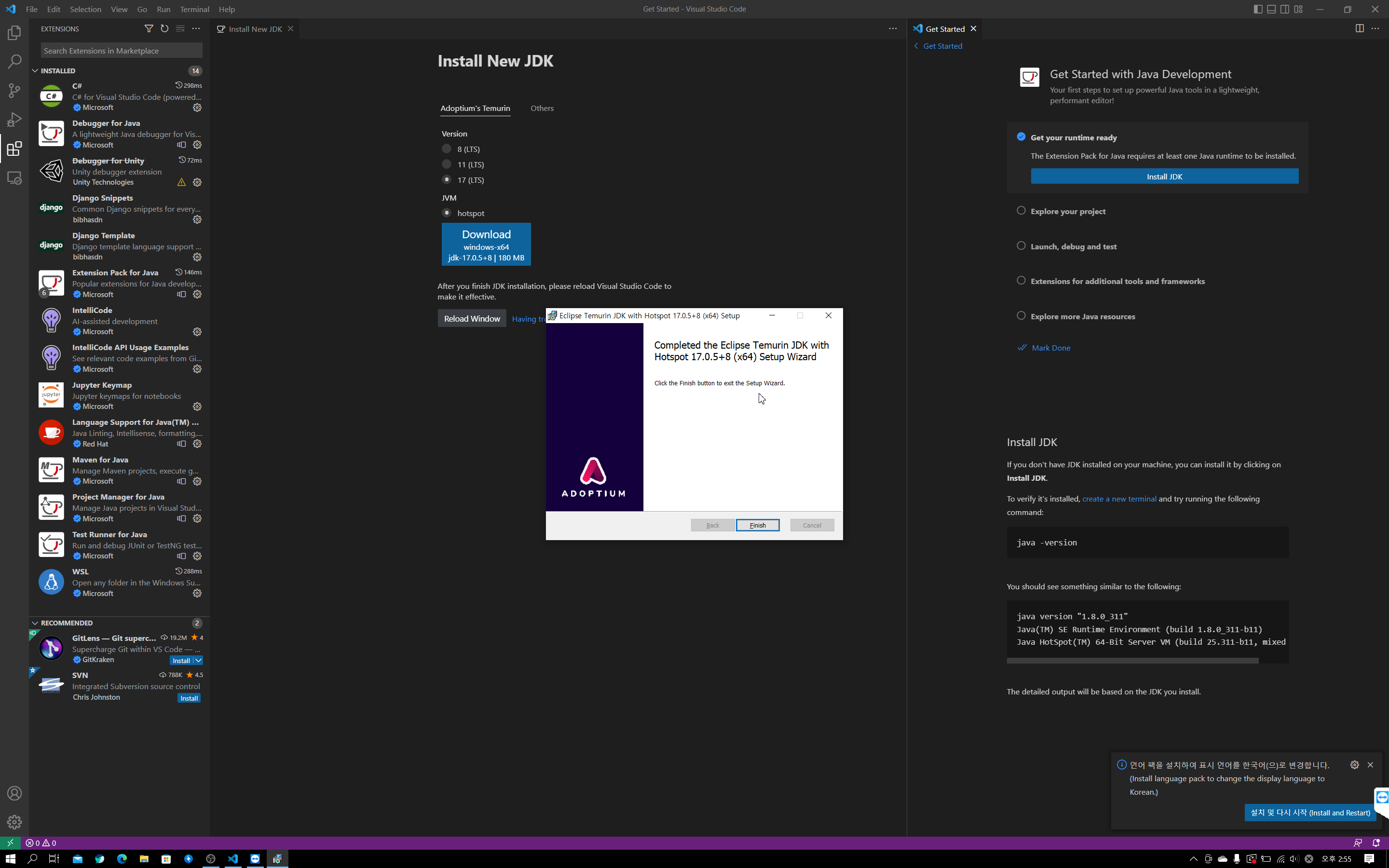Select JDK version 8 (LTS)
Image resolution: width=1389 pixels, height=868 pixels.
(x=447, y=149)
